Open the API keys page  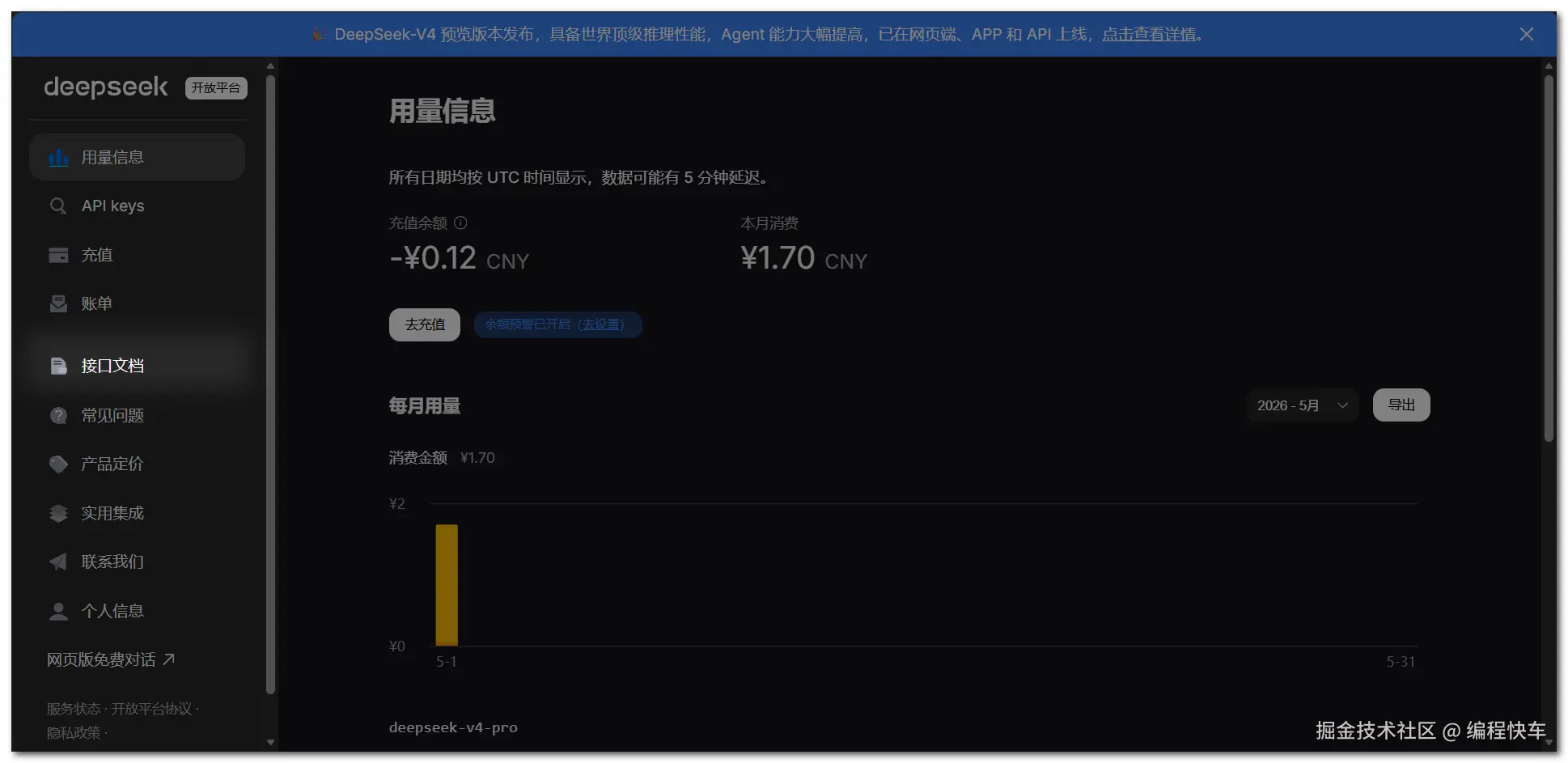(x=137, y=206)
